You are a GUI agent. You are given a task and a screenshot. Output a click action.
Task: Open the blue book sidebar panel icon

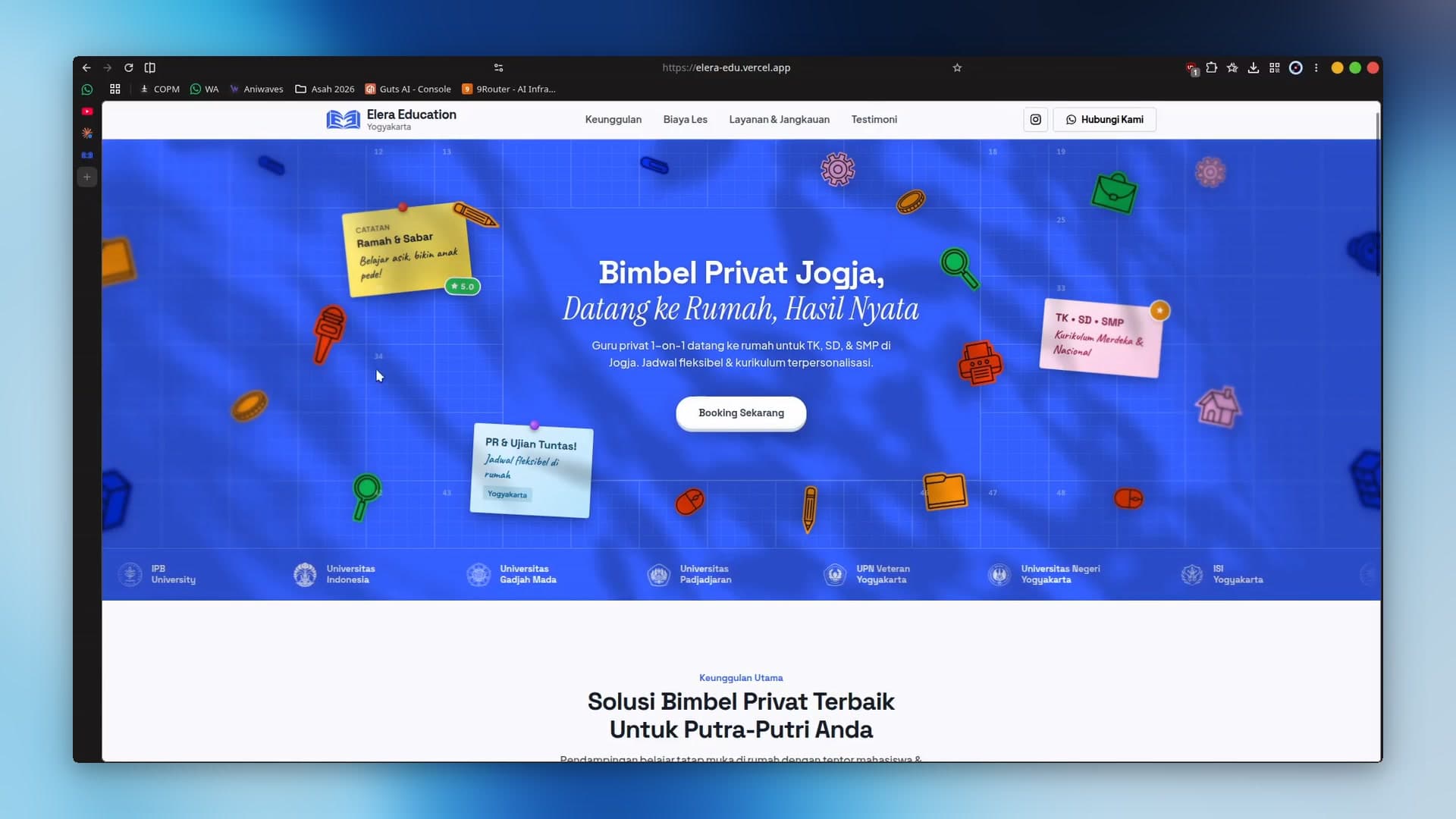point(87,155)
